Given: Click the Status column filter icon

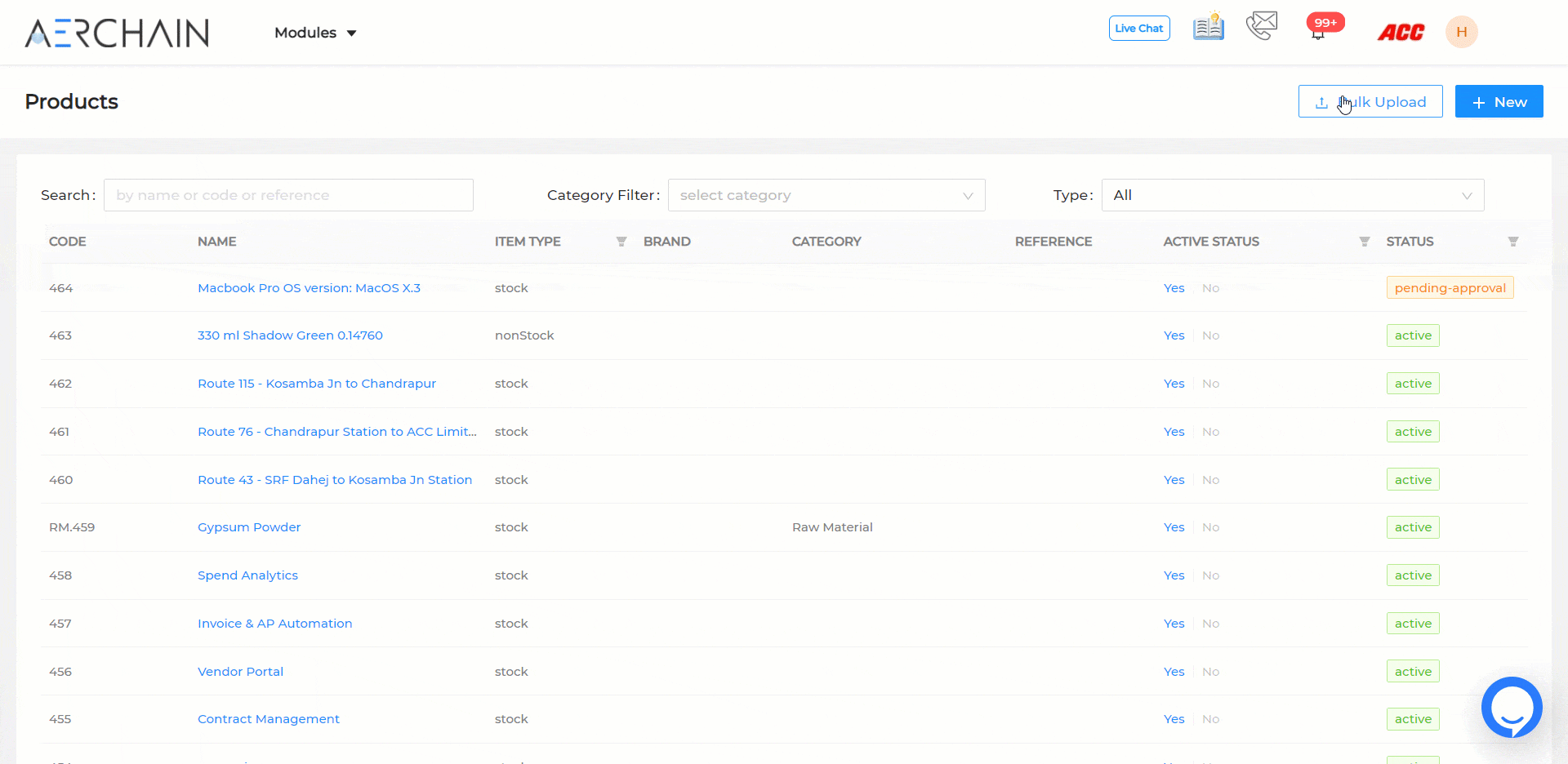Looking at the screenshot, I should (1512, 242).
